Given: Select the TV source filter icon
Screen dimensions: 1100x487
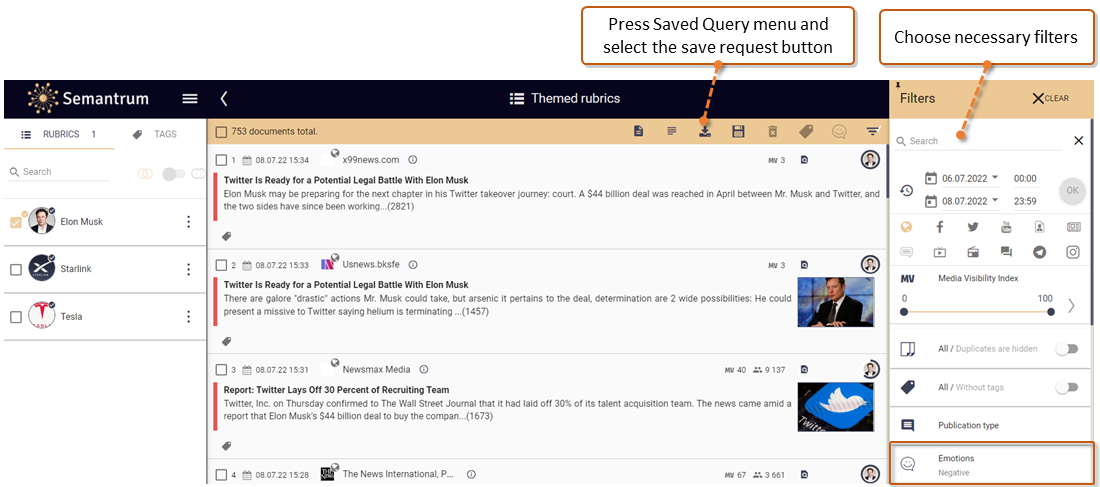Looking at the screenshot, I should click(939, 252).
